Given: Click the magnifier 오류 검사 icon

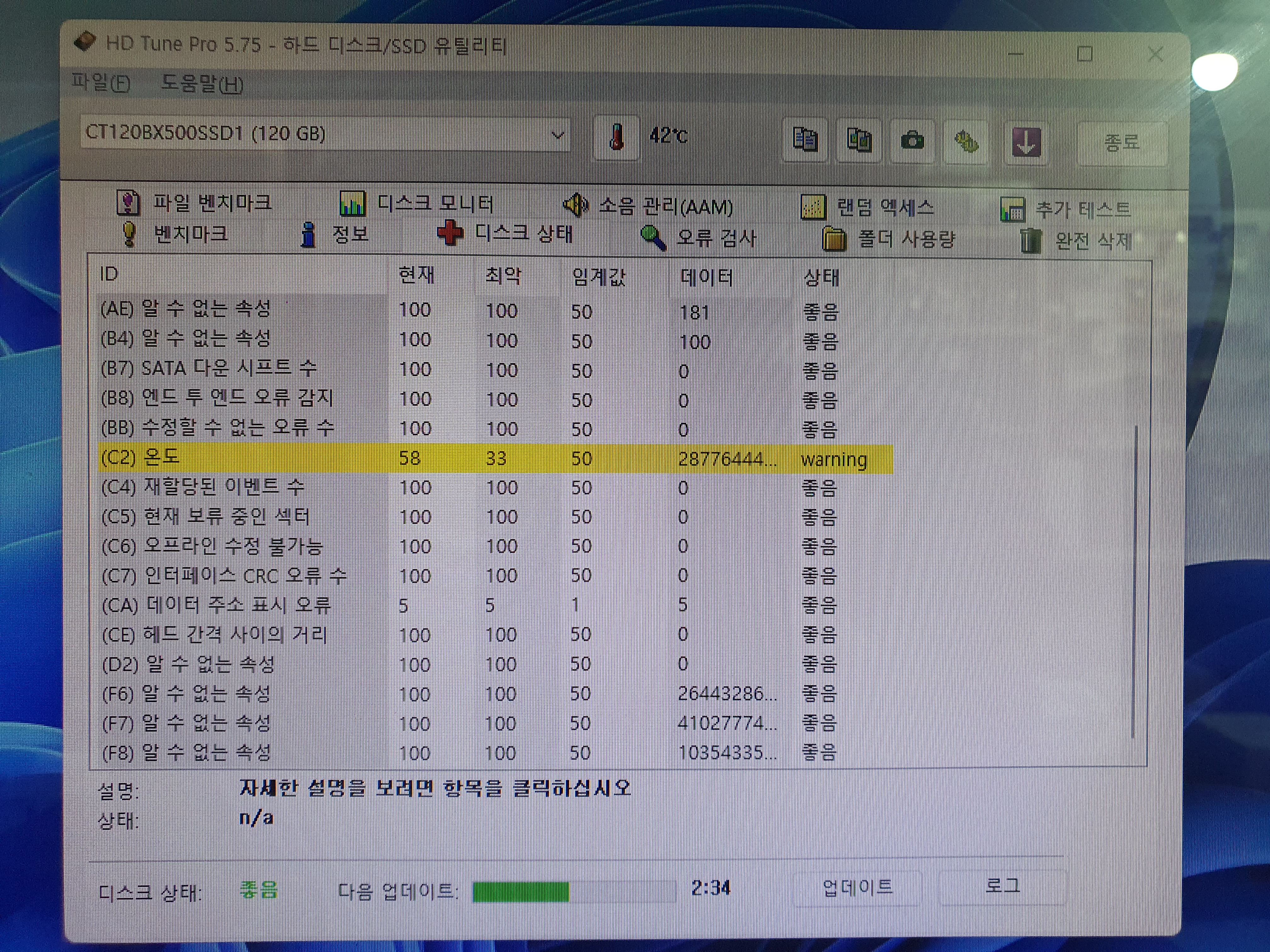Looking at the screenshot, I should [x=653, y=238].
